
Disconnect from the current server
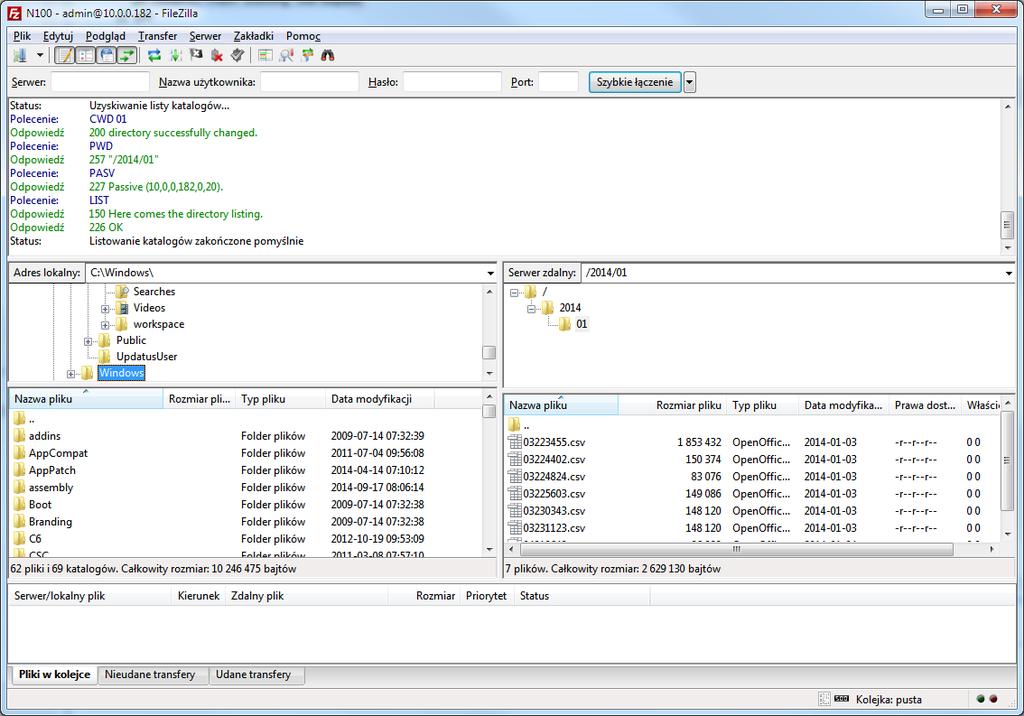(x=217, y=56)
